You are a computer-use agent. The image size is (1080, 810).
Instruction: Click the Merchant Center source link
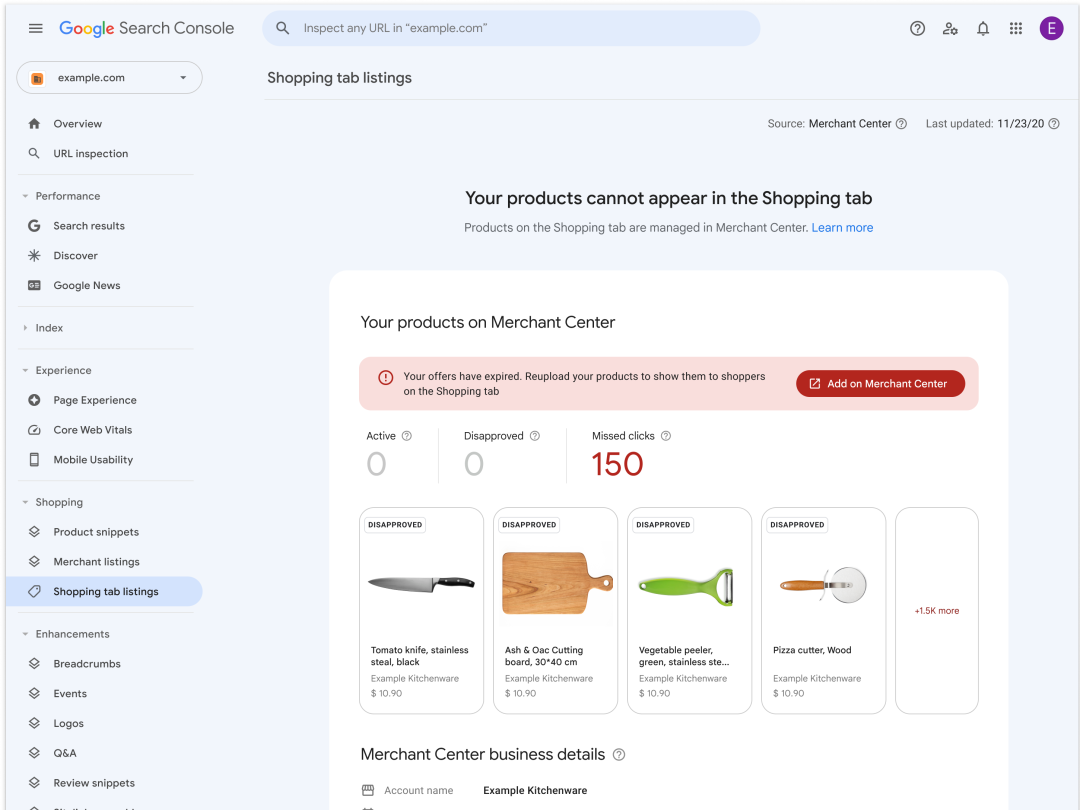[x=849, y=124]
